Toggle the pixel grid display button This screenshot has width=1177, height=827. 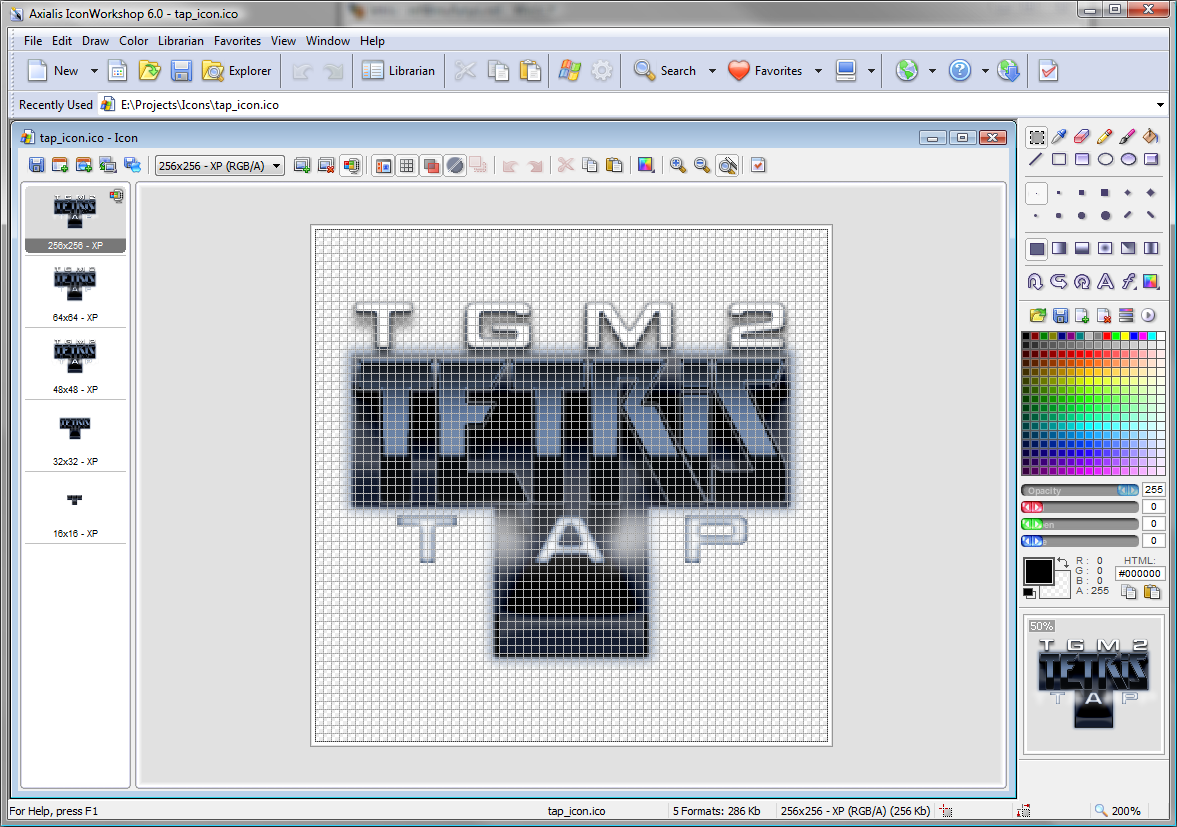(407, 165)
